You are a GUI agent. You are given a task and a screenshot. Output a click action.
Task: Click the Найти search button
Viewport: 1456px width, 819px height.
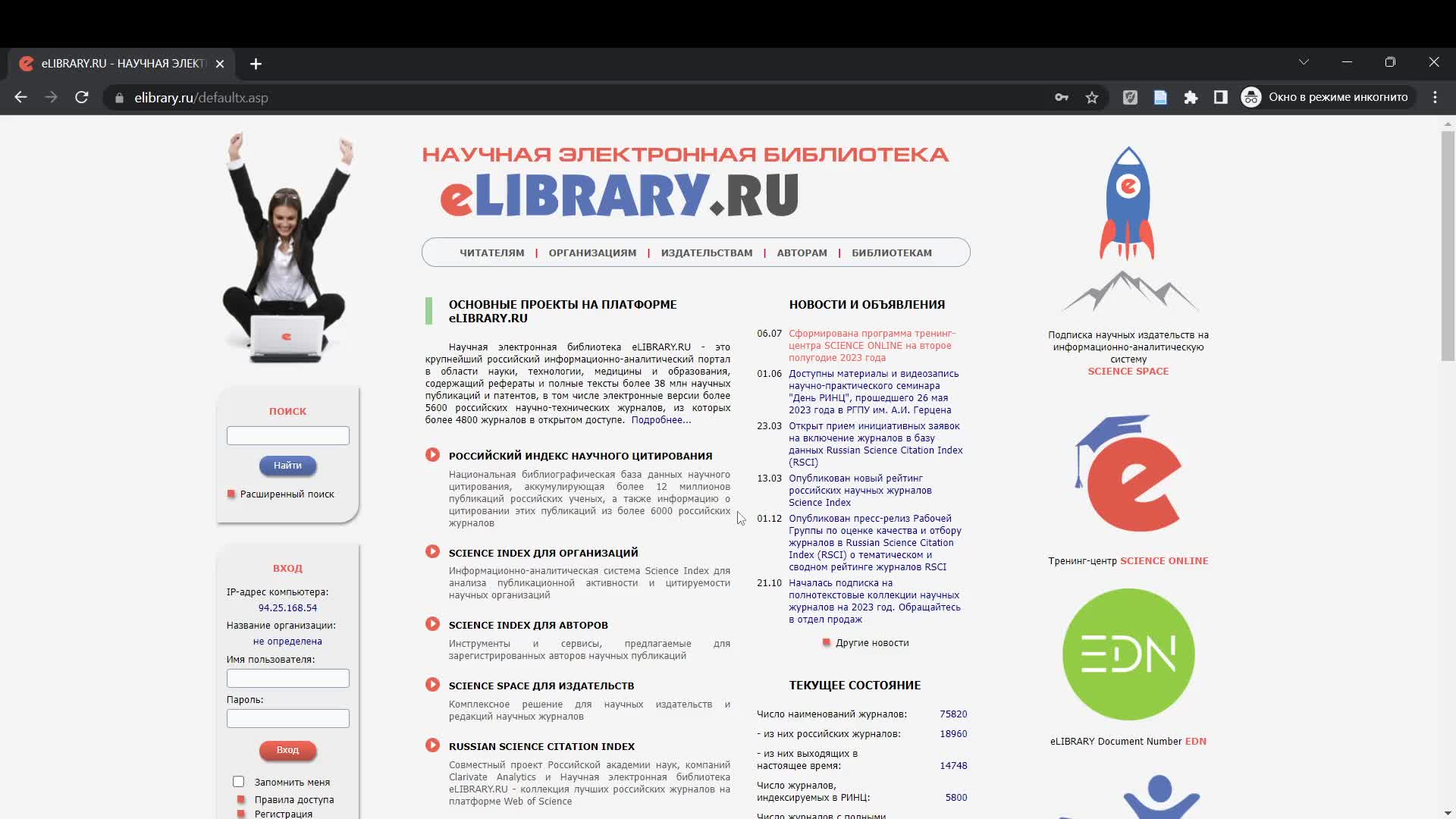(x=287, y=466)
